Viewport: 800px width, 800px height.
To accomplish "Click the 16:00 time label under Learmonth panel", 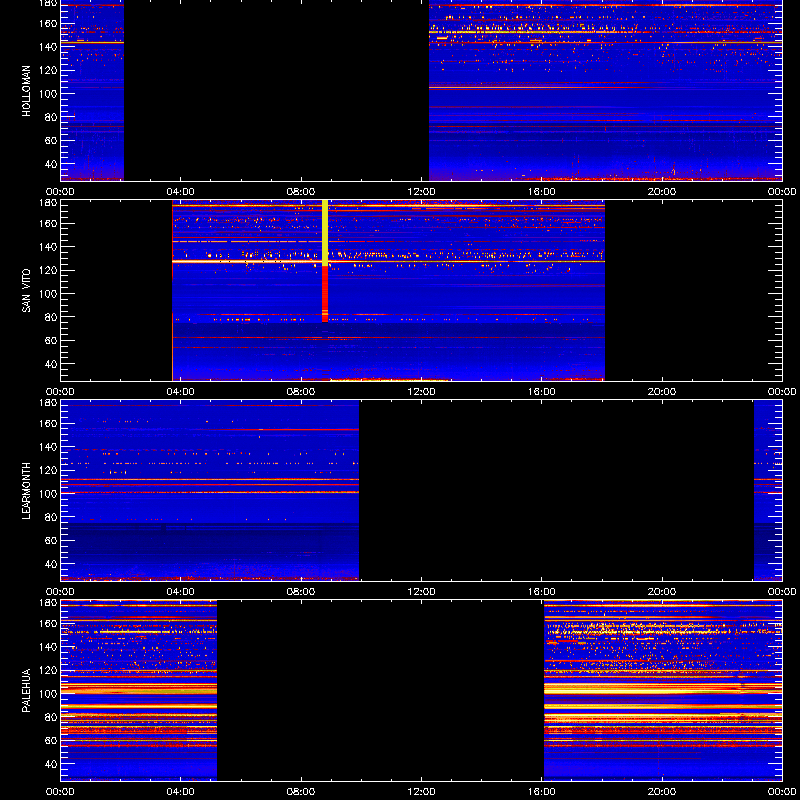I will 542,592.
